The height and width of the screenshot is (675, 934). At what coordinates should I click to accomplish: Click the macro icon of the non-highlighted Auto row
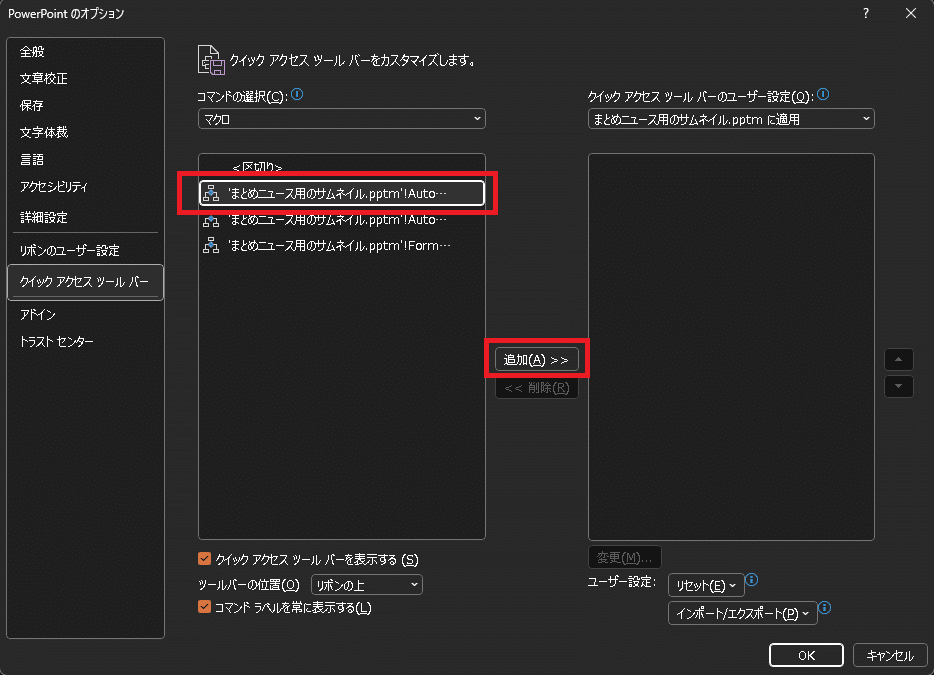click(x=211, y=220)
